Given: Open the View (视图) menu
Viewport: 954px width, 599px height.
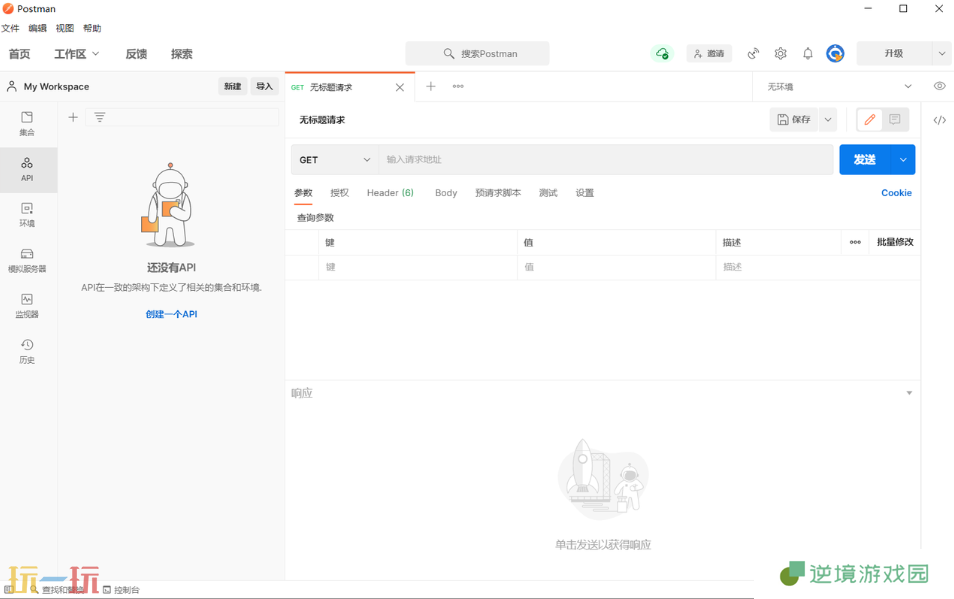Looking at the screenshot, I should 64,28.
